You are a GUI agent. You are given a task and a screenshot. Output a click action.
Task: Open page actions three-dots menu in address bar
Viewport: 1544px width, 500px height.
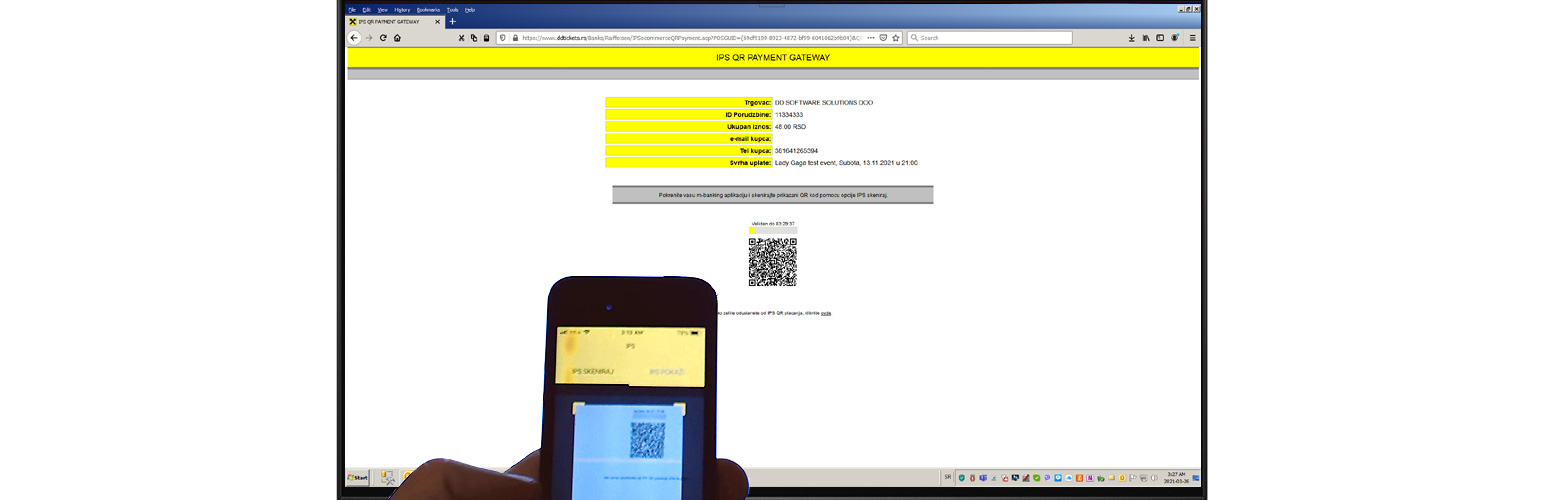pyautogui.click(x=870, y=38)
